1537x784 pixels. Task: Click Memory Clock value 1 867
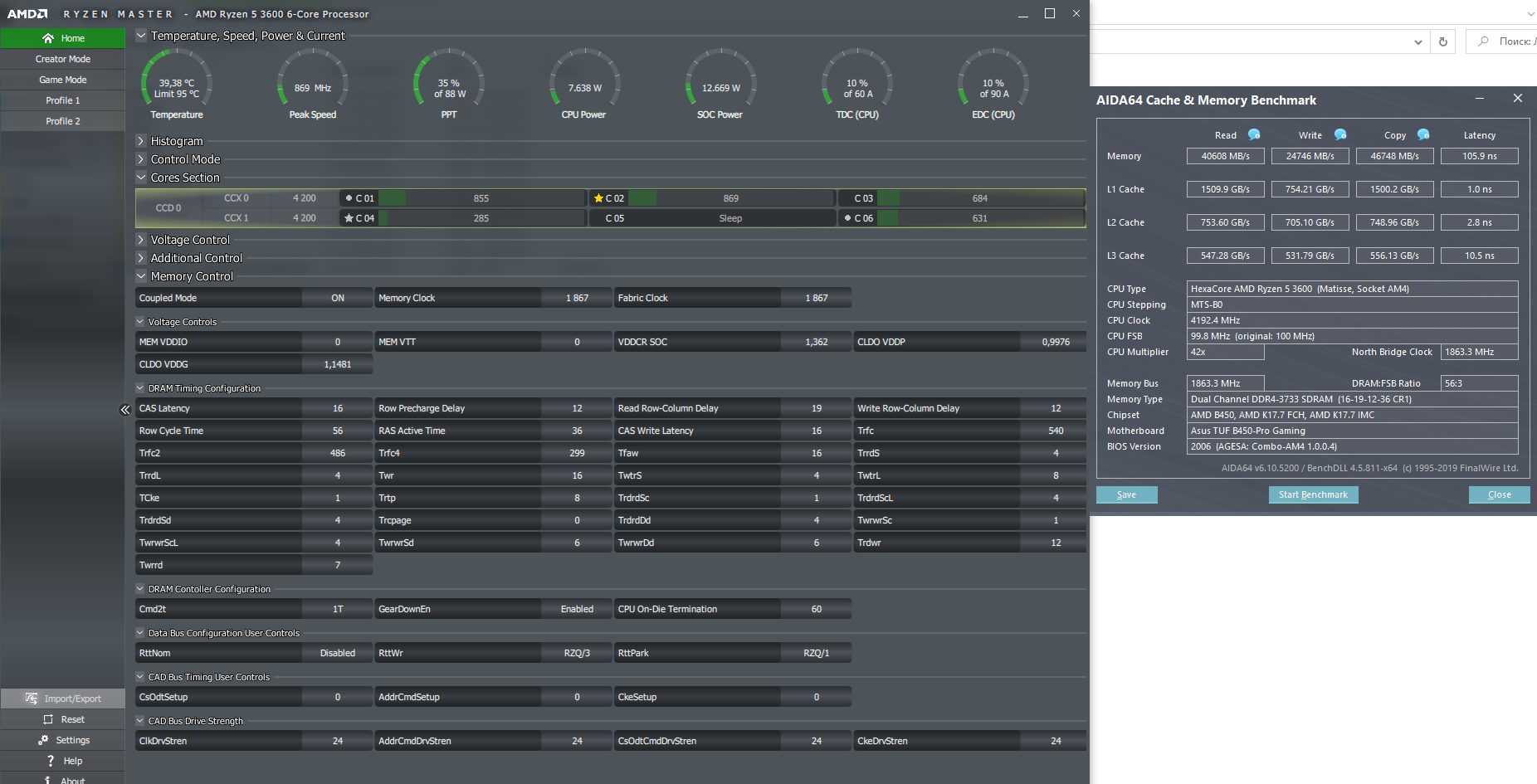point(577,298)
